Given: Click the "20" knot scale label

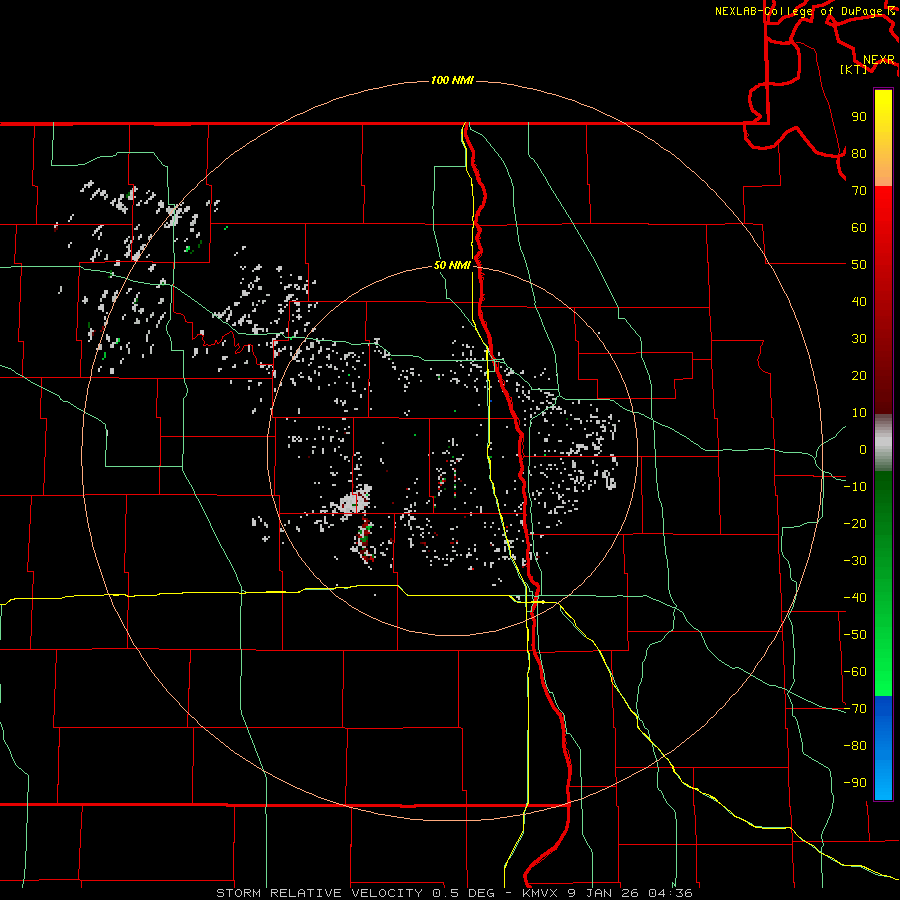Looking at the screenshot, I should point(859,375).
